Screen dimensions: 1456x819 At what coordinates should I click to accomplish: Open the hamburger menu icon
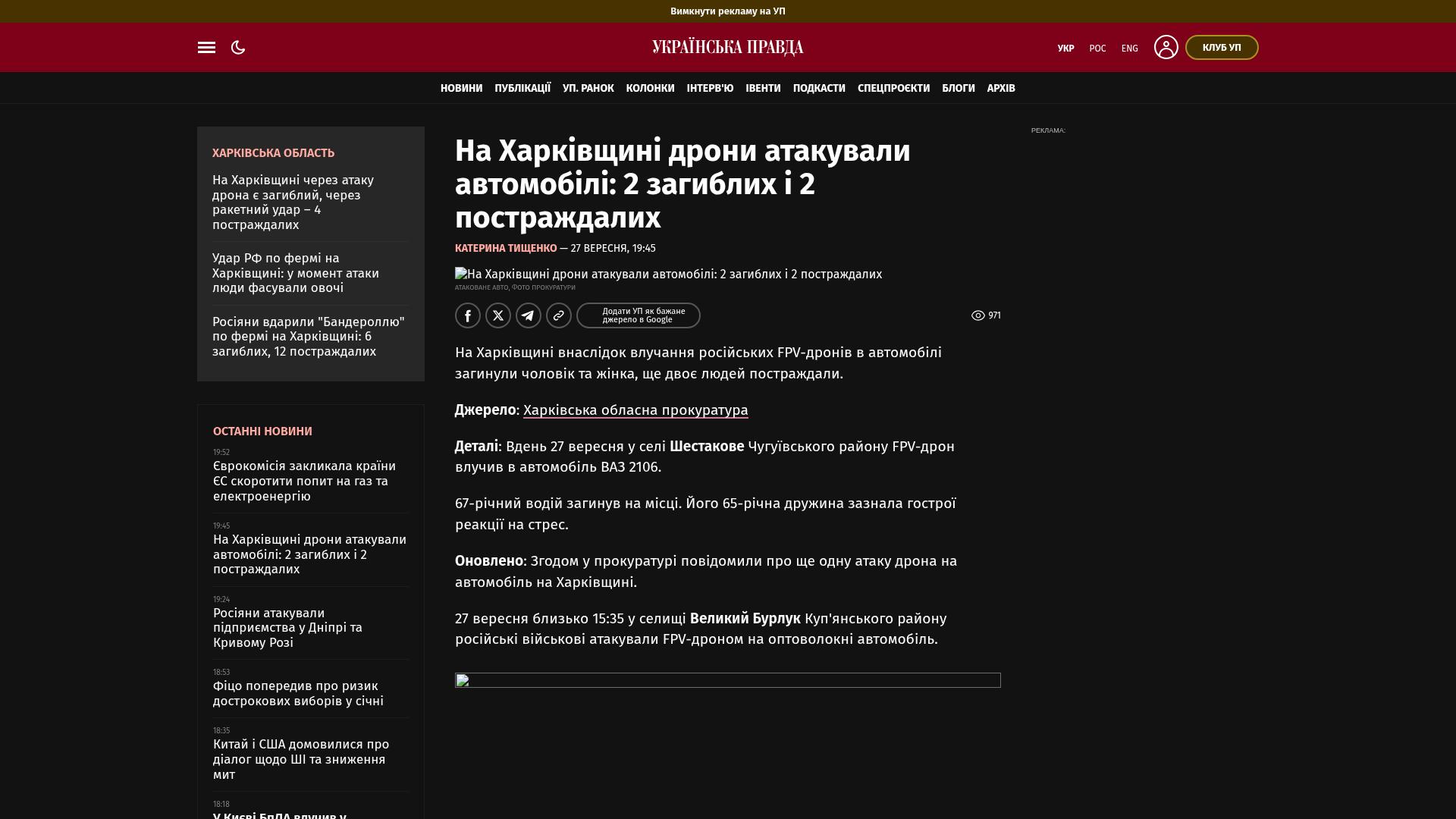click(206, 48)
